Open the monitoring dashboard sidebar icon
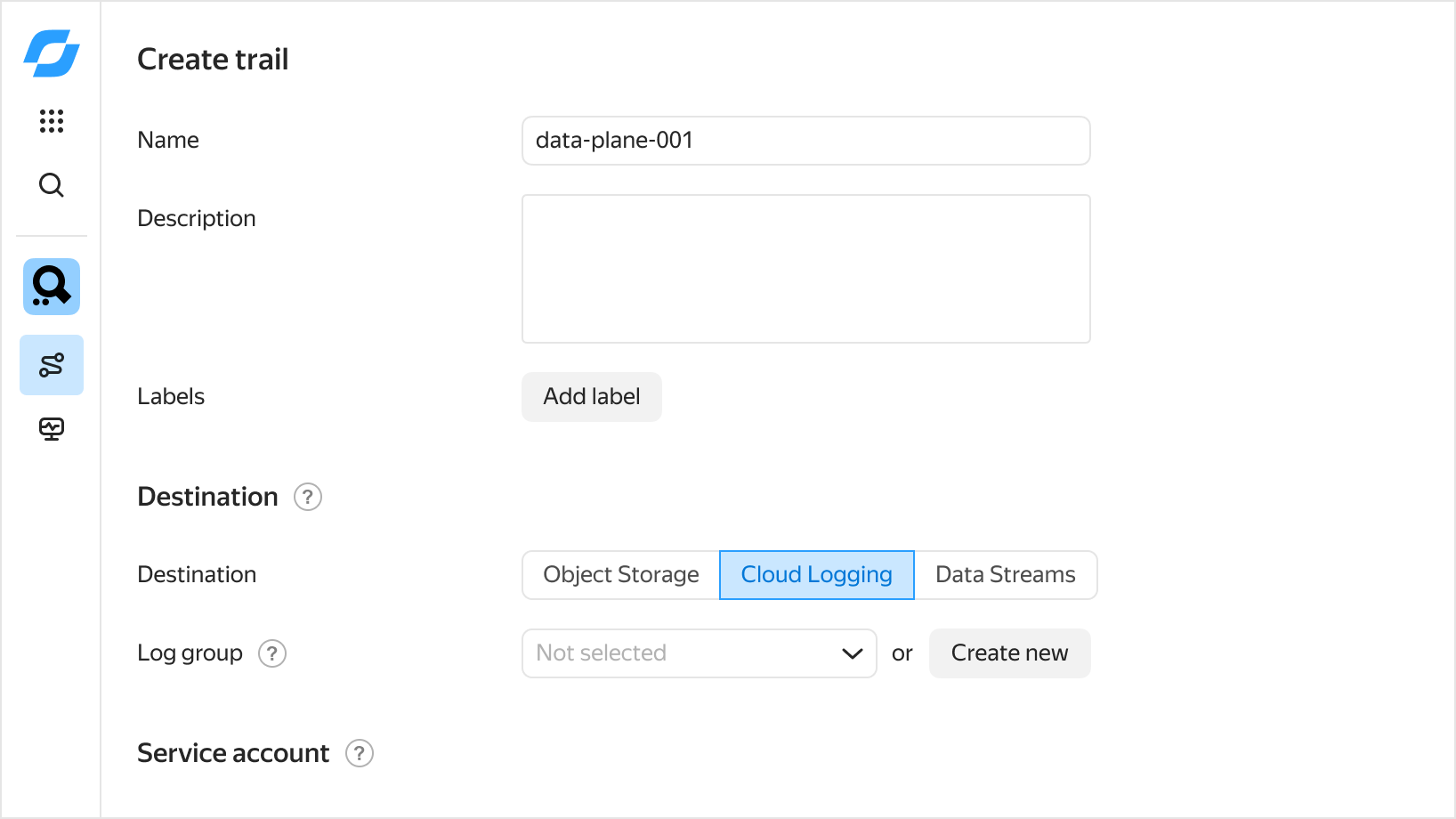Viewport: 1456px width, 819px height. [x=52, y=429]
